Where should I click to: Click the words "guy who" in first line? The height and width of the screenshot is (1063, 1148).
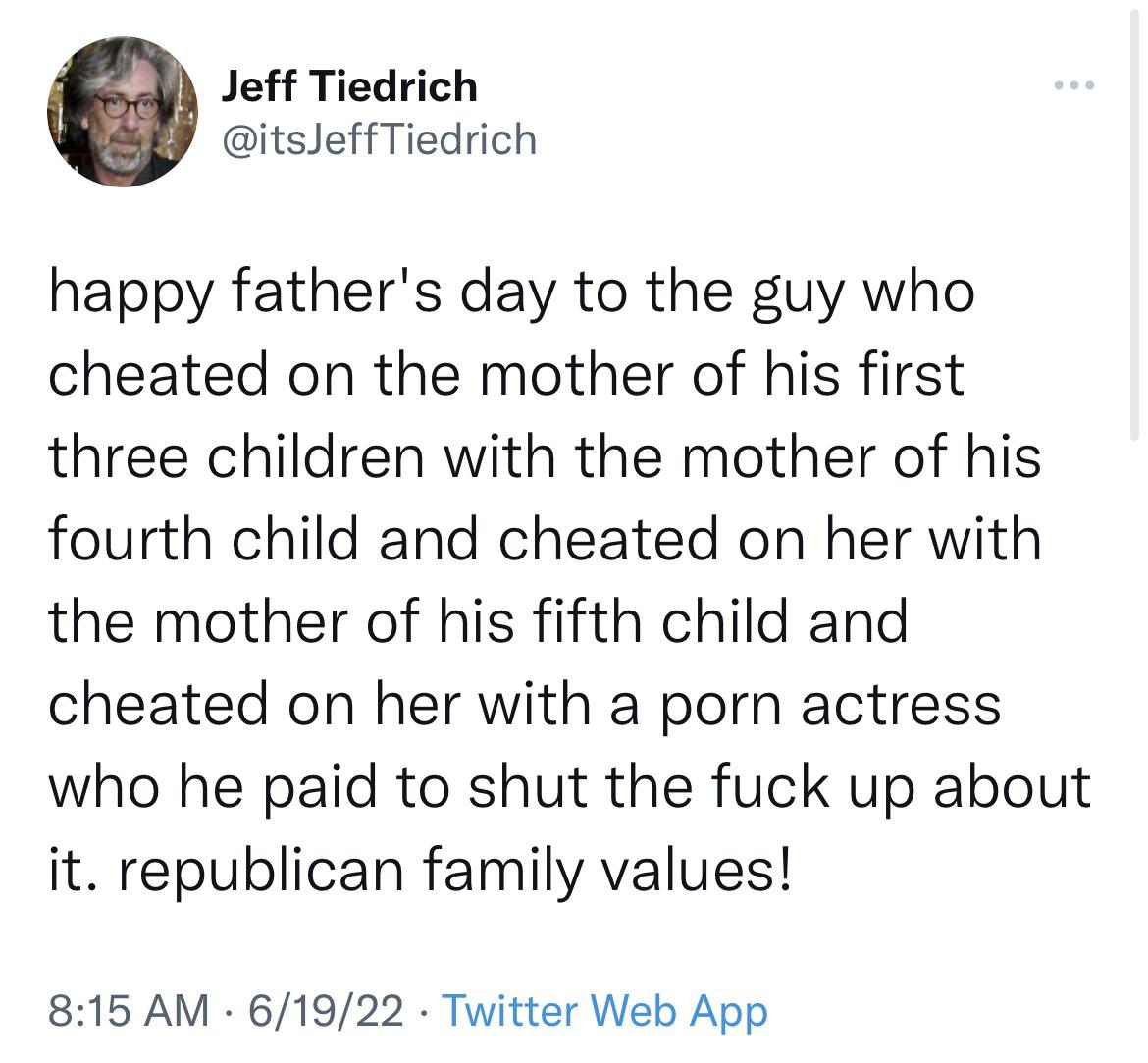(x=863, y=293)
